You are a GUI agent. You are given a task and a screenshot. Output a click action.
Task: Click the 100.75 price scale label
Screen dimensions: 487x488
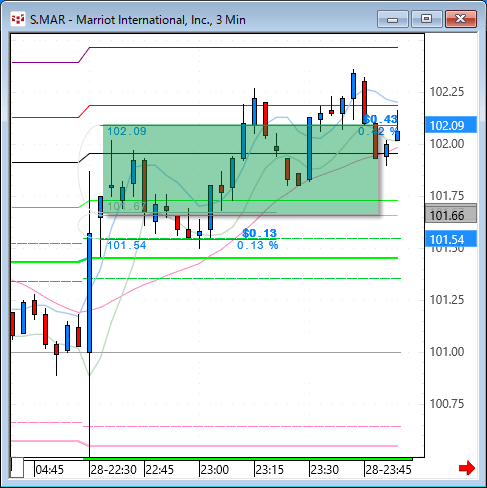(x=447, y=404)
